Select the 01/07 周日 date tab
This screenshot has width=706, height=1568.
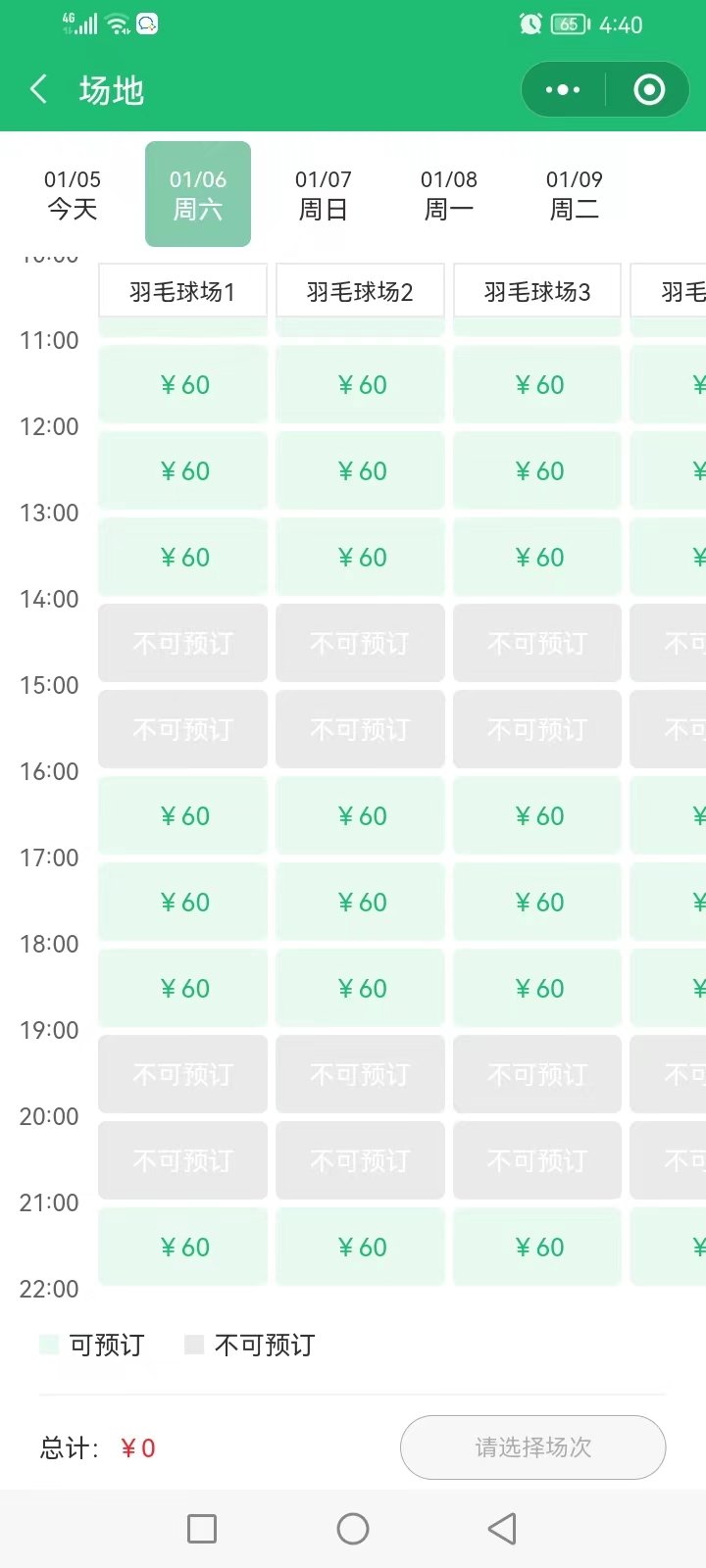(x=324, y=194)
